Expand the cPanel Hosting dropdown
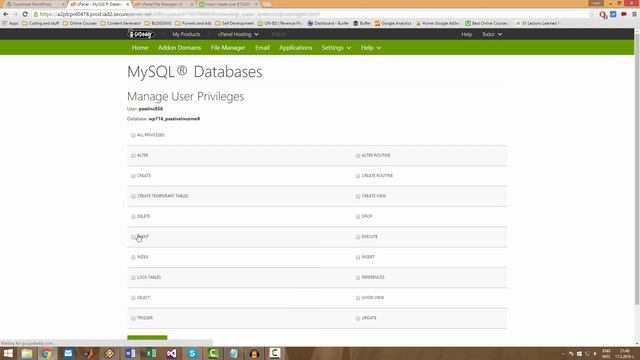Viewport: 640px width, 360px height. [238, 34]
